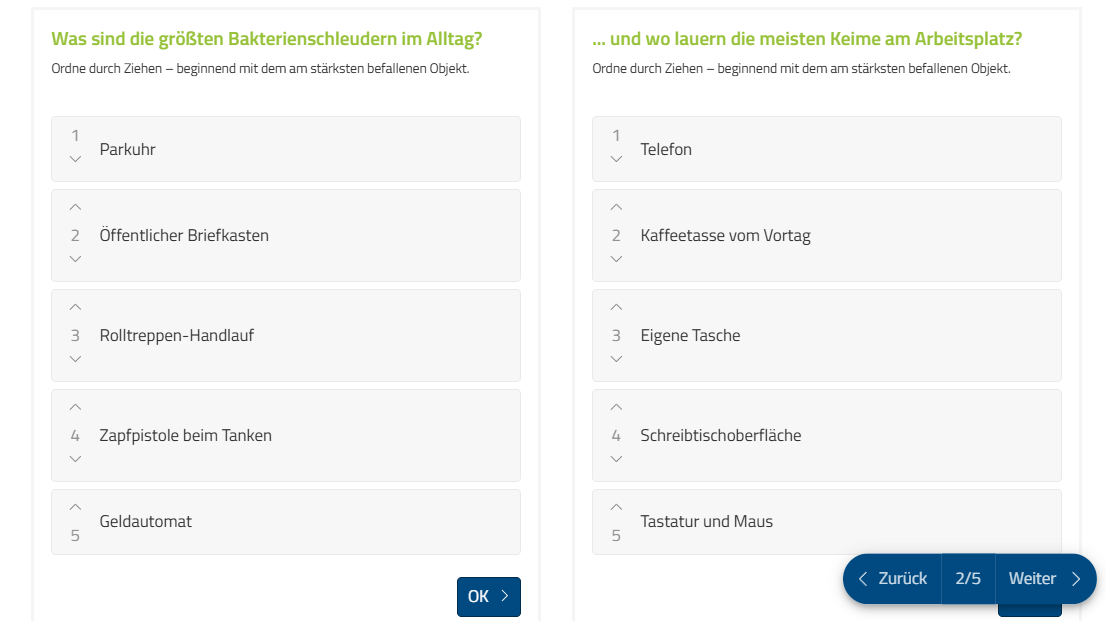
Task: Select the Rolltreppen-Handlauf list item
Action: (286, 336)
